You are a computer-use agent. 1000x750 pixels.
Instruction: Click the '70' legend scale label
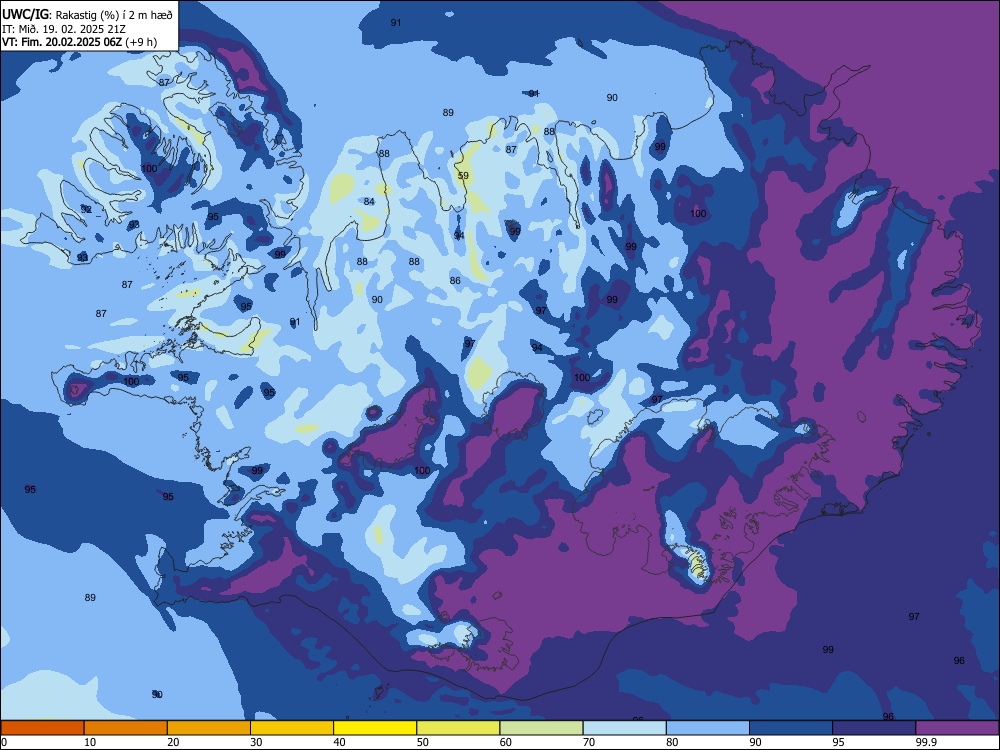tap(589, 742)
